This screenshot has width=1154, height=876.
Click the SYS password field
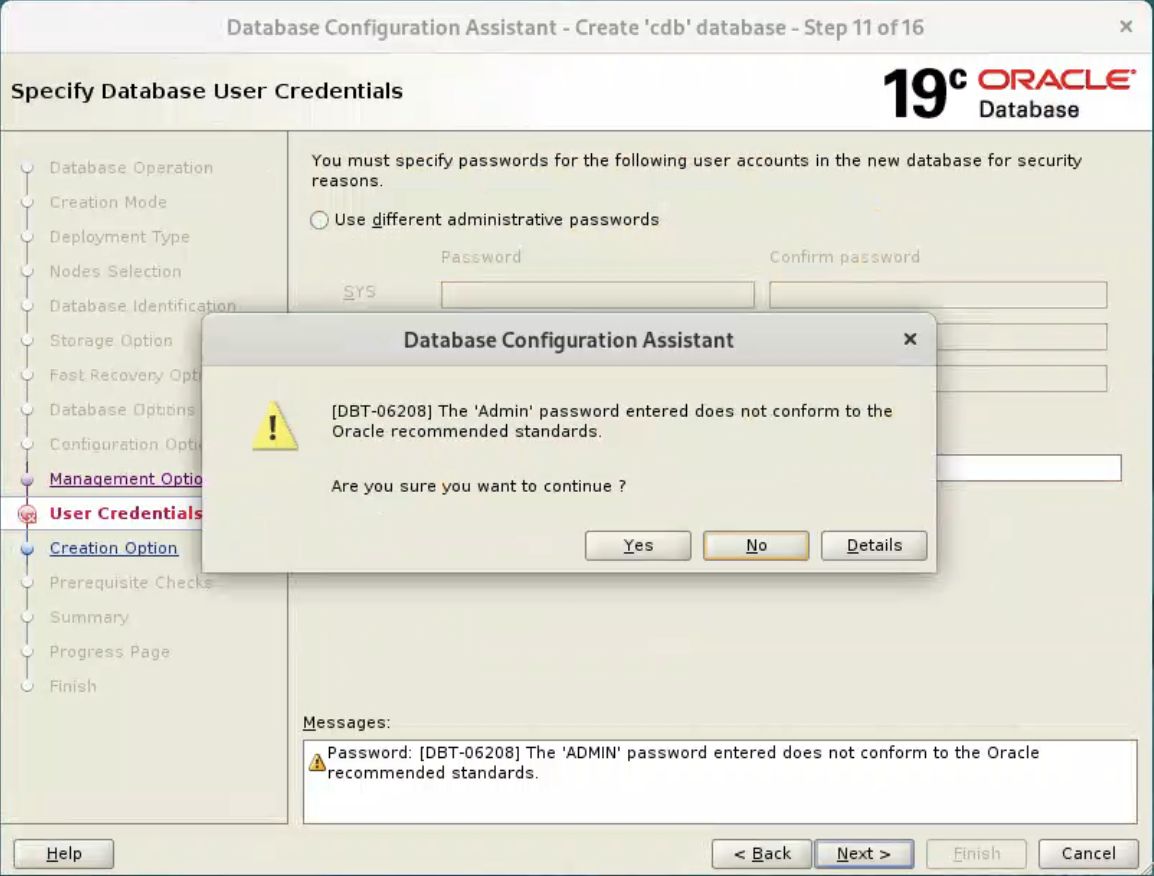598,294
